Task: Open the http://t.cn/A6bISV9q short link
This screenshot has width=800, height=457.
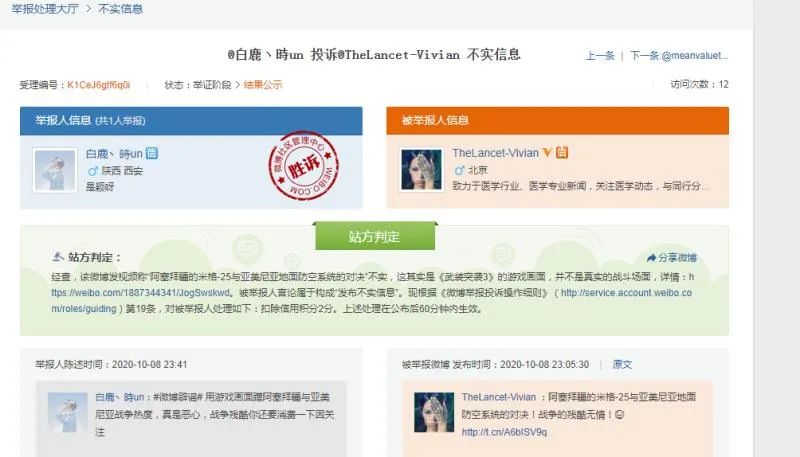Action: [x=504, y=432]
